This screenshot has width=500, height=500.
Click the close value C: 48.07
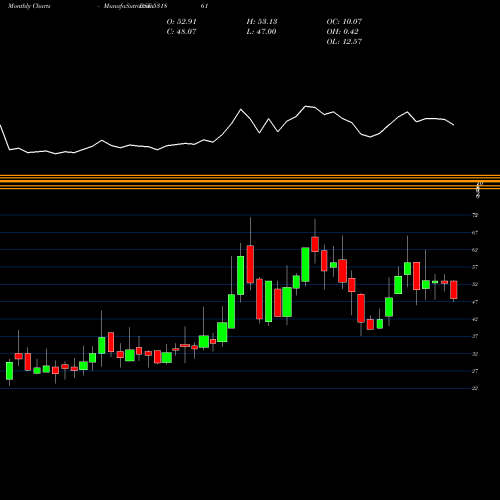coord(182,32)
